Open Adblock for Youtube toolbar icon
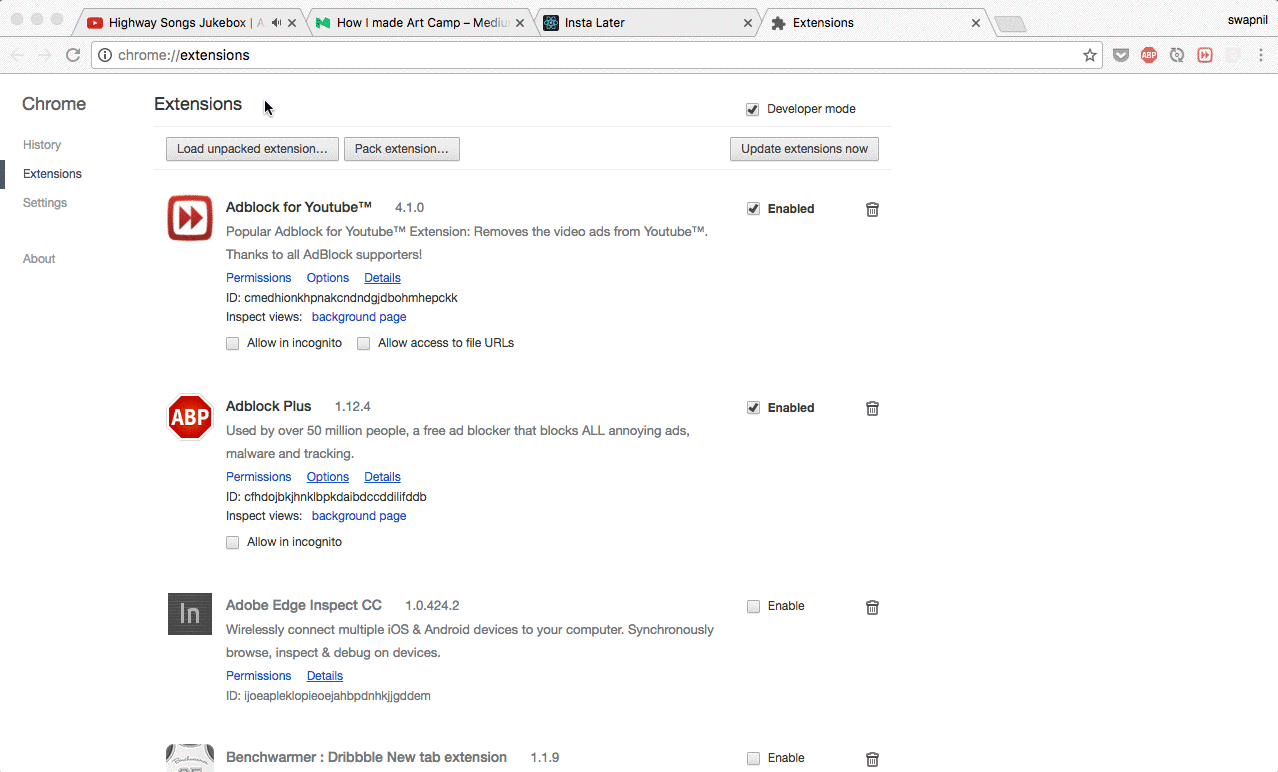 1205,55
